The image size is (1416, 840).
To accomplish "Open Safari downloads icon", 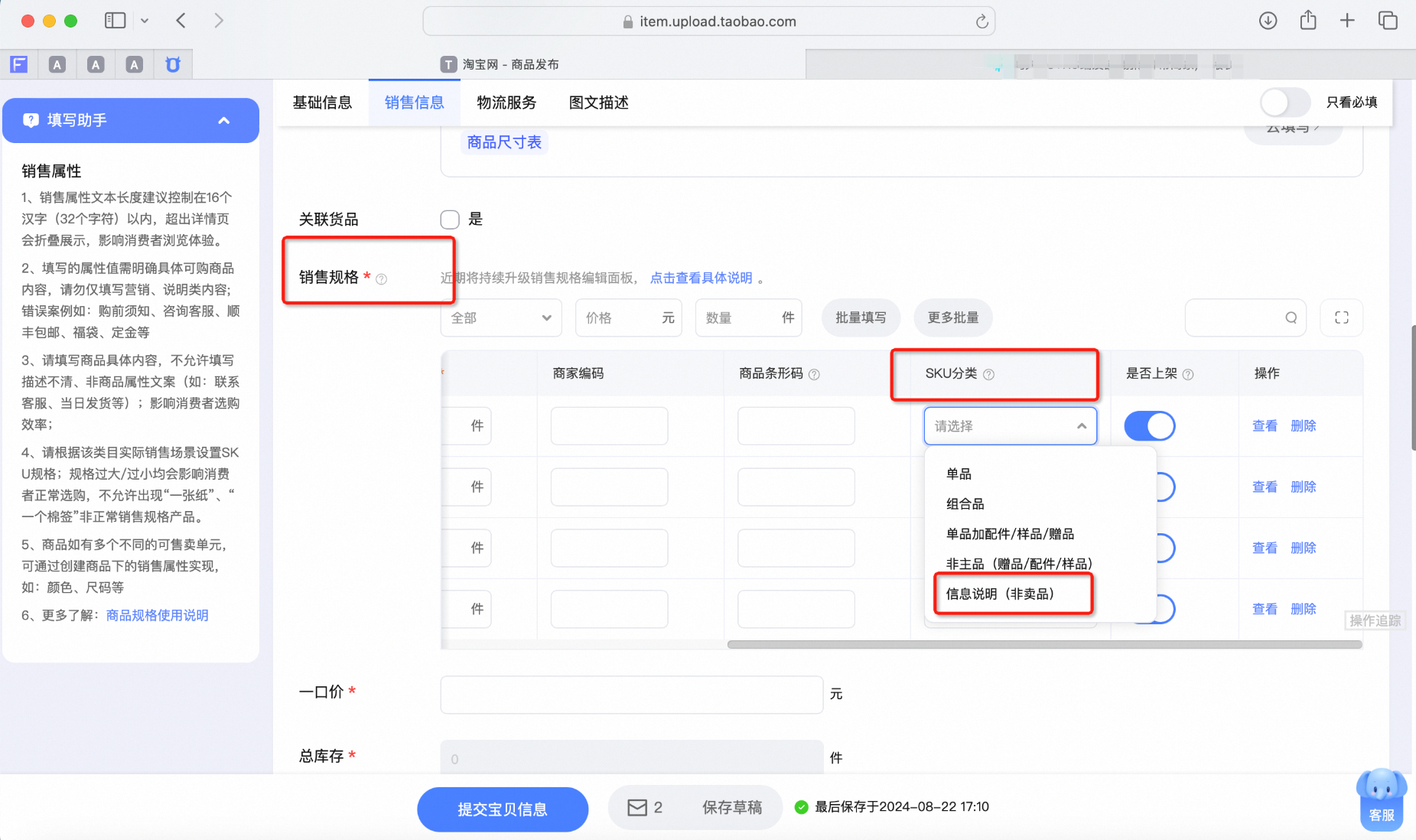I will tap(1268, 21).
